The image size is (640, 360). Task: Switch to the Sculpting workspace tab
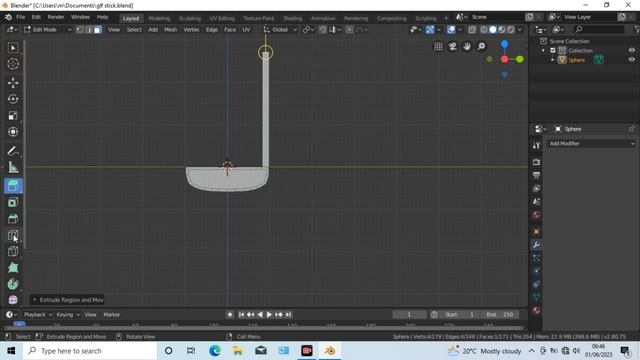coord(190,18)
